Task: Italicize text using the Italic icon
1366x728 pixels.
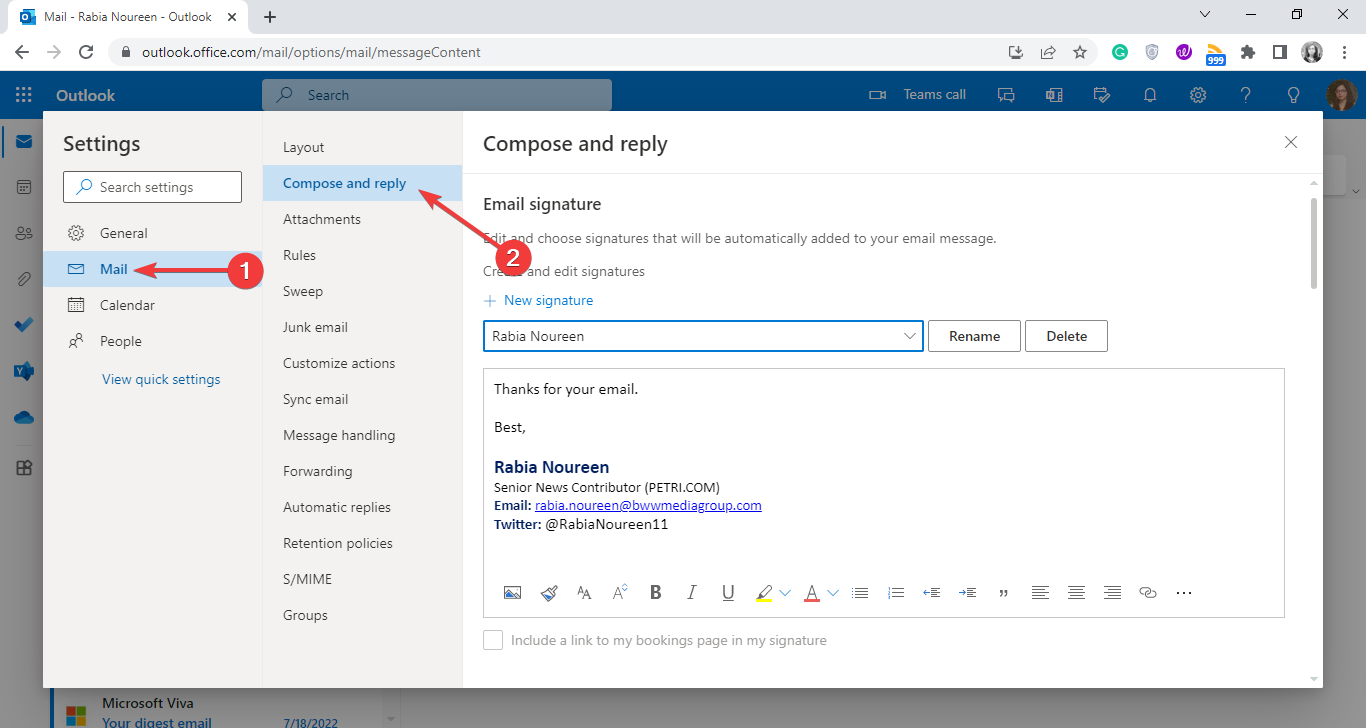Action: (691, 592)
